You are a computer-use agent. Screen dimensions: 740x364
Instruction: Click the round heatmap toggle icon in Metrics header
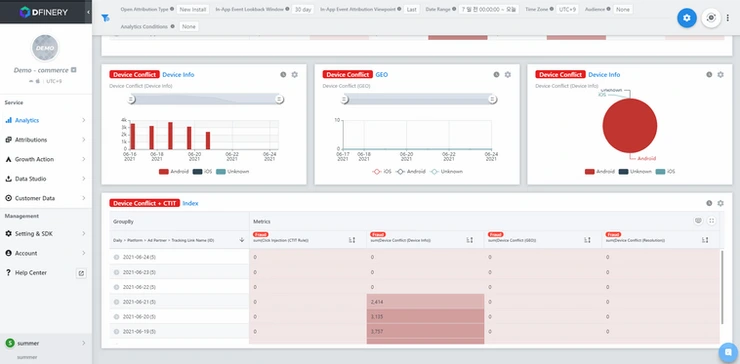698,221
